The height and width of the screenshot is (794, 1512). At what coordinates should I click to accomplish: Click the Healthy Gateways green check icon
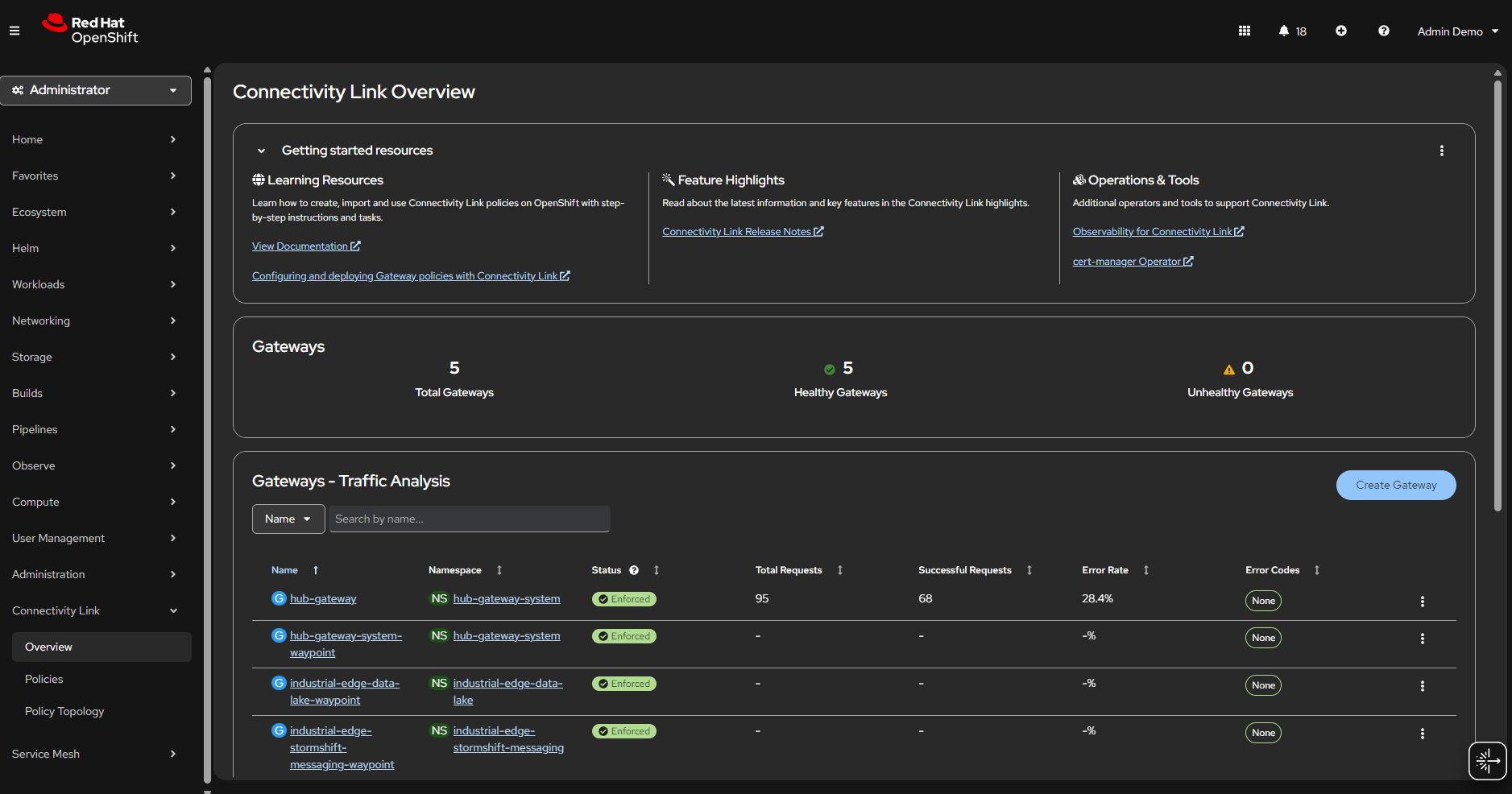(830, 370)
